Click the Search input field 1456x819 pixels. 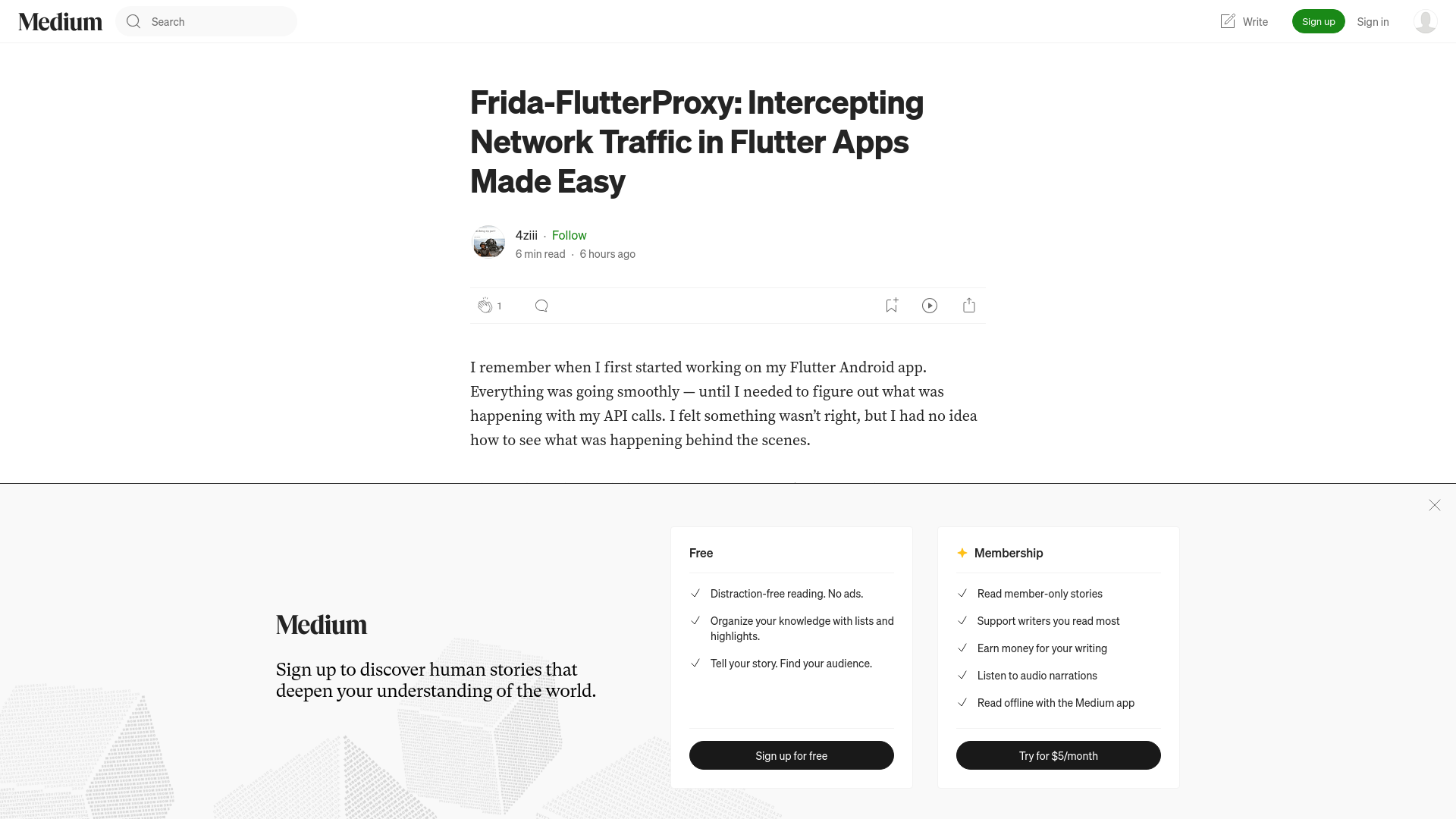(x=206, y=21)
